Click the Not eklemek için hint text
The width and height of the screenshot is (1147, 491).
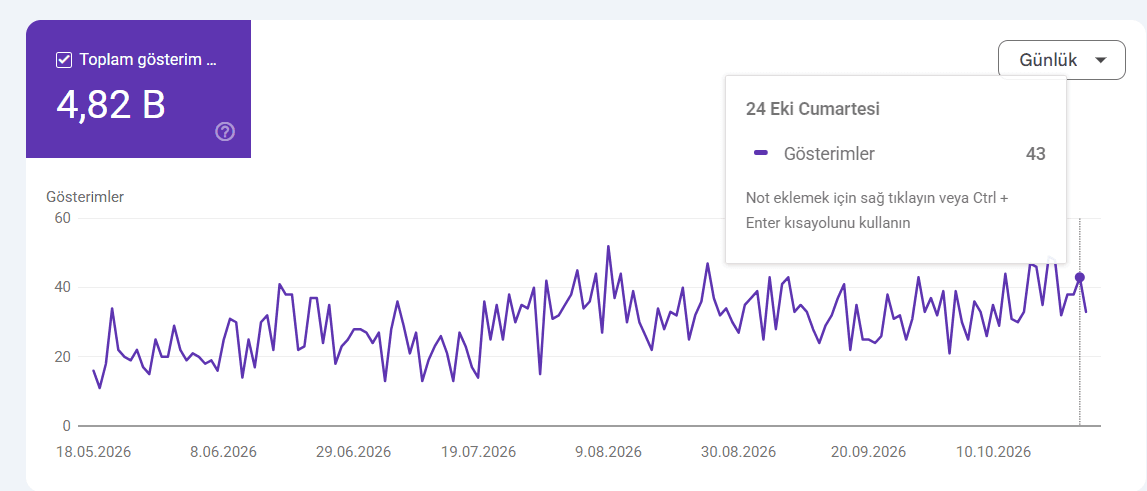point(877,211)
